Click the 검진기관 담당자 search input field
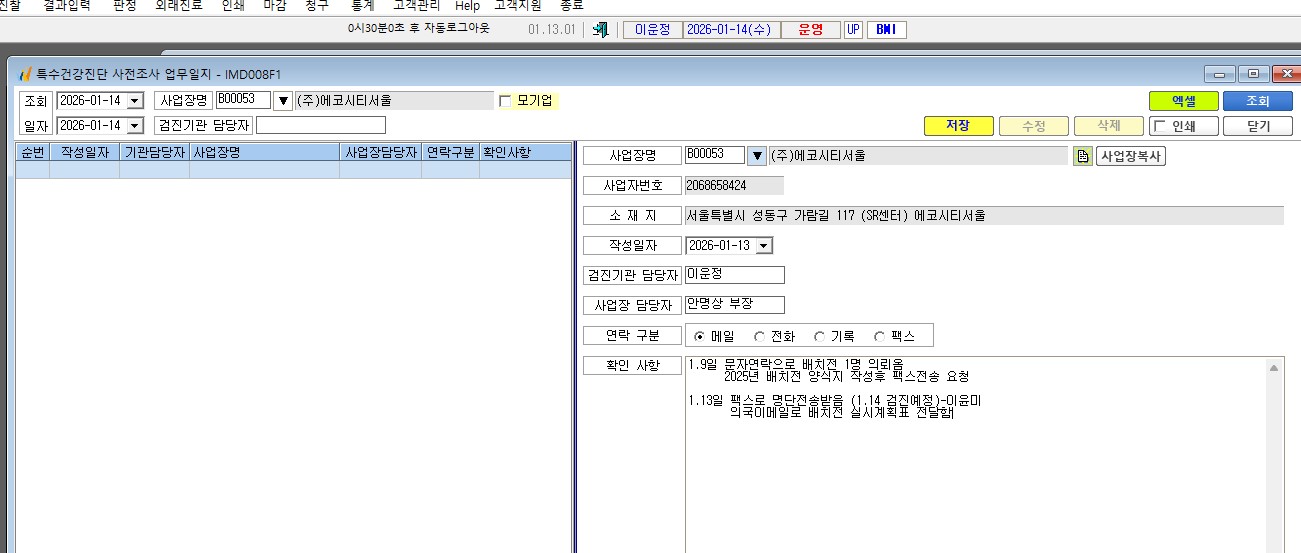Viewport: 1301px width, 553px height. pos(321,125)
